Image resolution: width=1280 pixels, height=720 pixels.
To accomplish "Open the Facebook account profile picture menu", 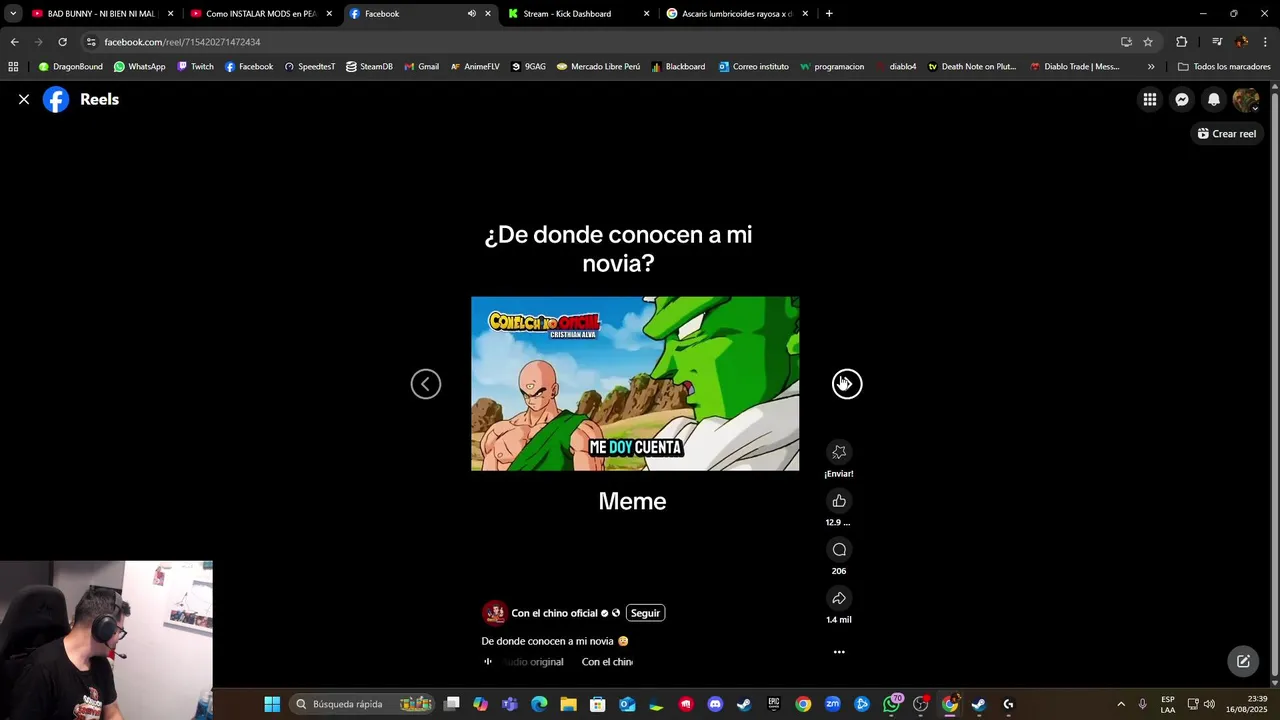I will coord(1246,99).
